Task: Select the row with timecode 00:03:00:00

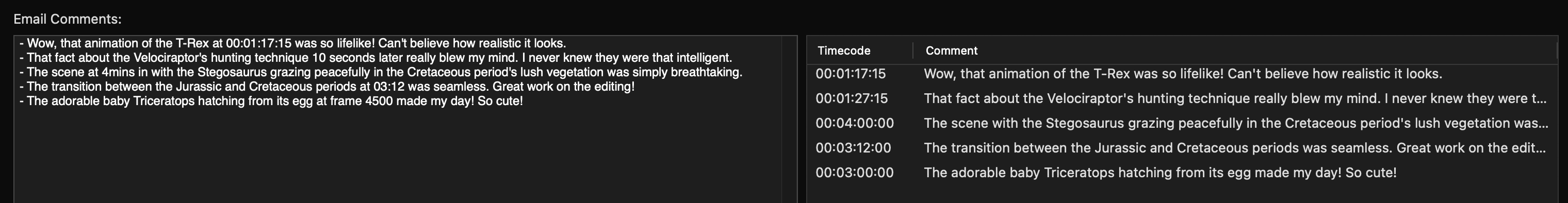Action: coord(1182,173)
